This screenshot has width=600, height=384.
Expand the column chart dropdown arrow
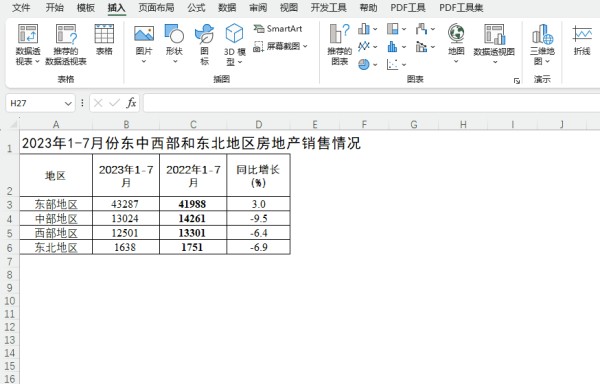tap(375, 29)
